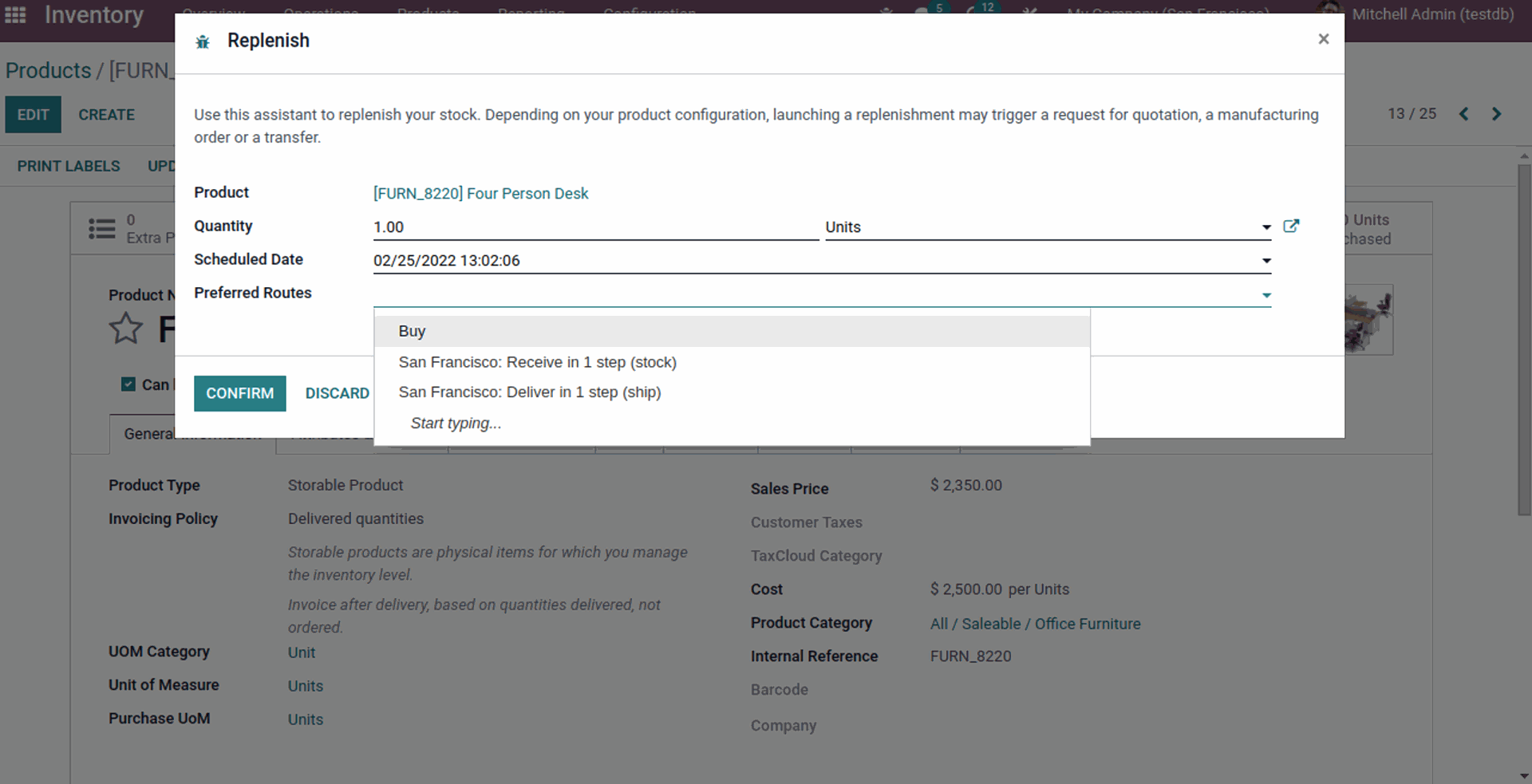This screenshot has width=1532, height=784.
Task: Click Discard to cancel replenishment
Action: (x=337, y=393)
